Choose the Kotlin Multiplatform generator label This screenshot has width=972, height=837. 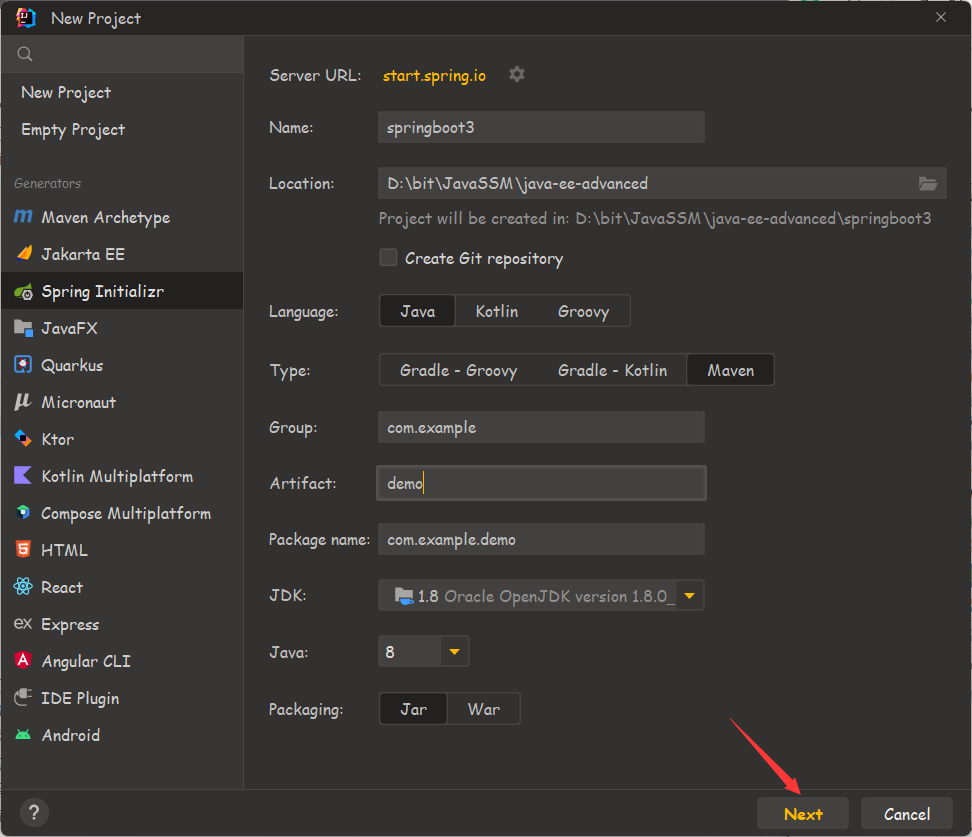click(117, 476)
